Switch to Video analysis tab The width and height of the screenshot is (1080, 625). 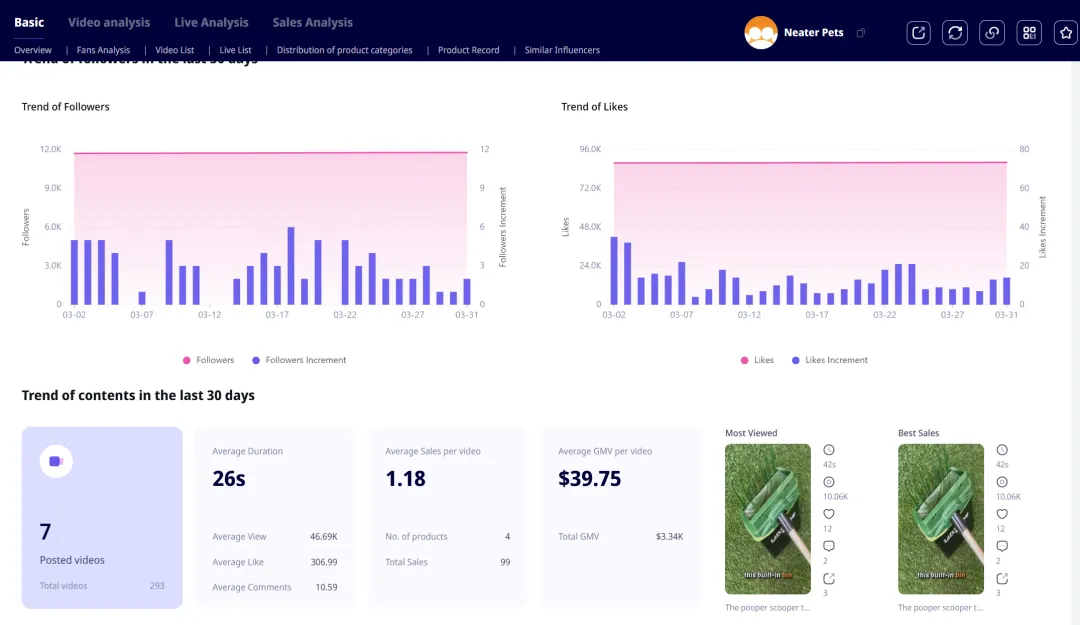(109, 22)
